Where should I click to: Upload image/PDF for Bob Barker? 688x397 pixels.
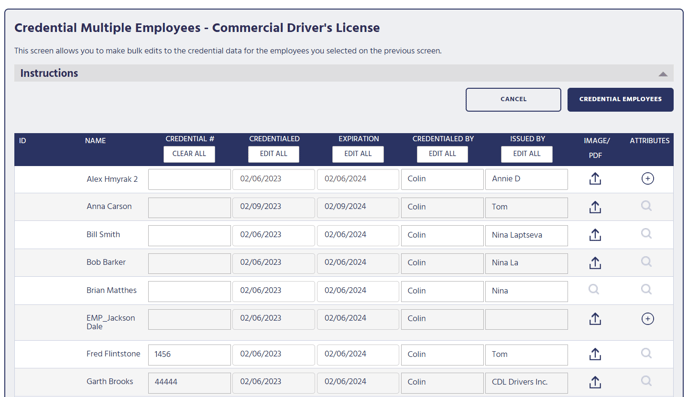click(595, 263)
